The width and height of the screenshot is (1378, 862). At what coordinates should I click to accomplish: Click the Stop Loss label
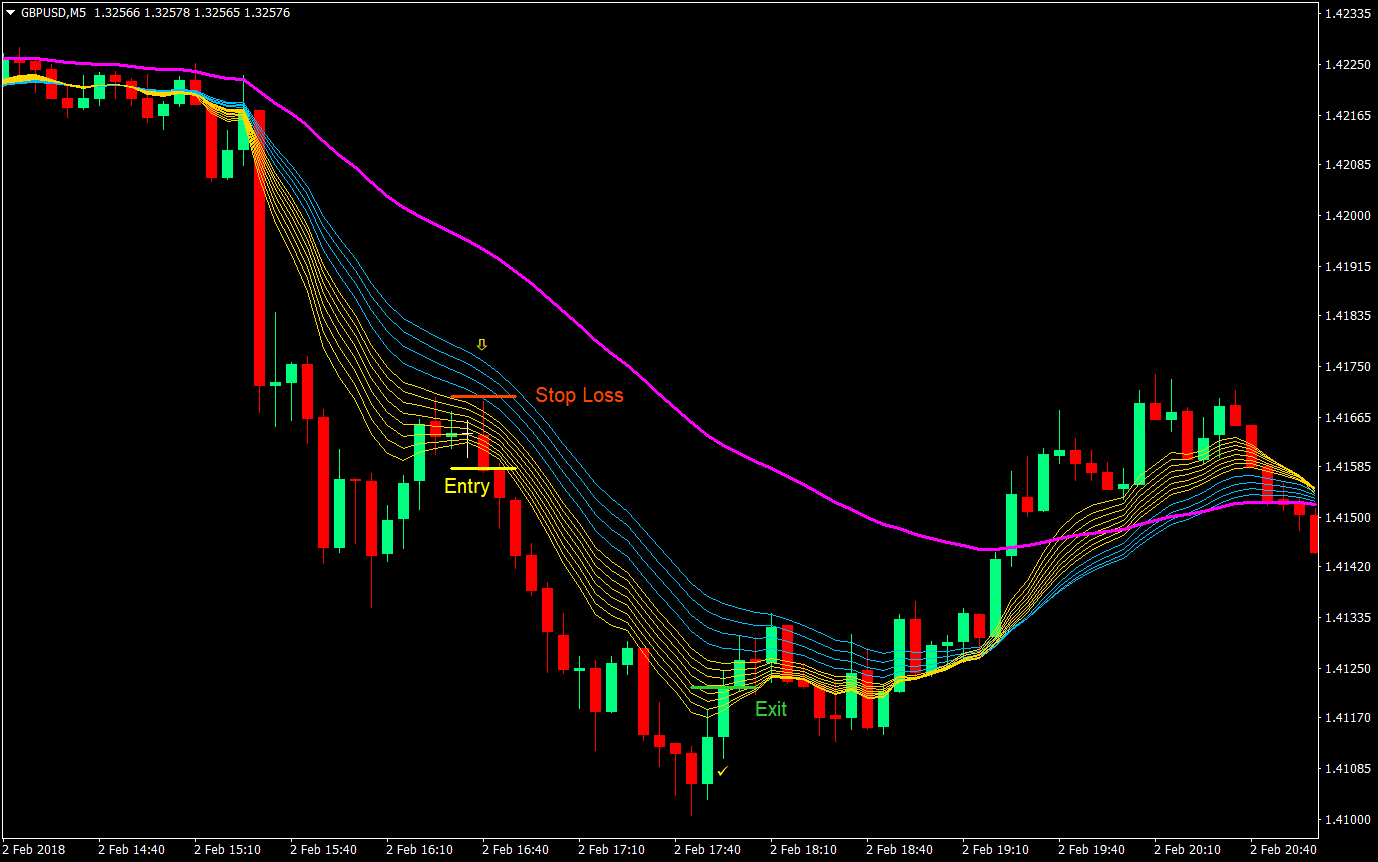tap(579, 395)
